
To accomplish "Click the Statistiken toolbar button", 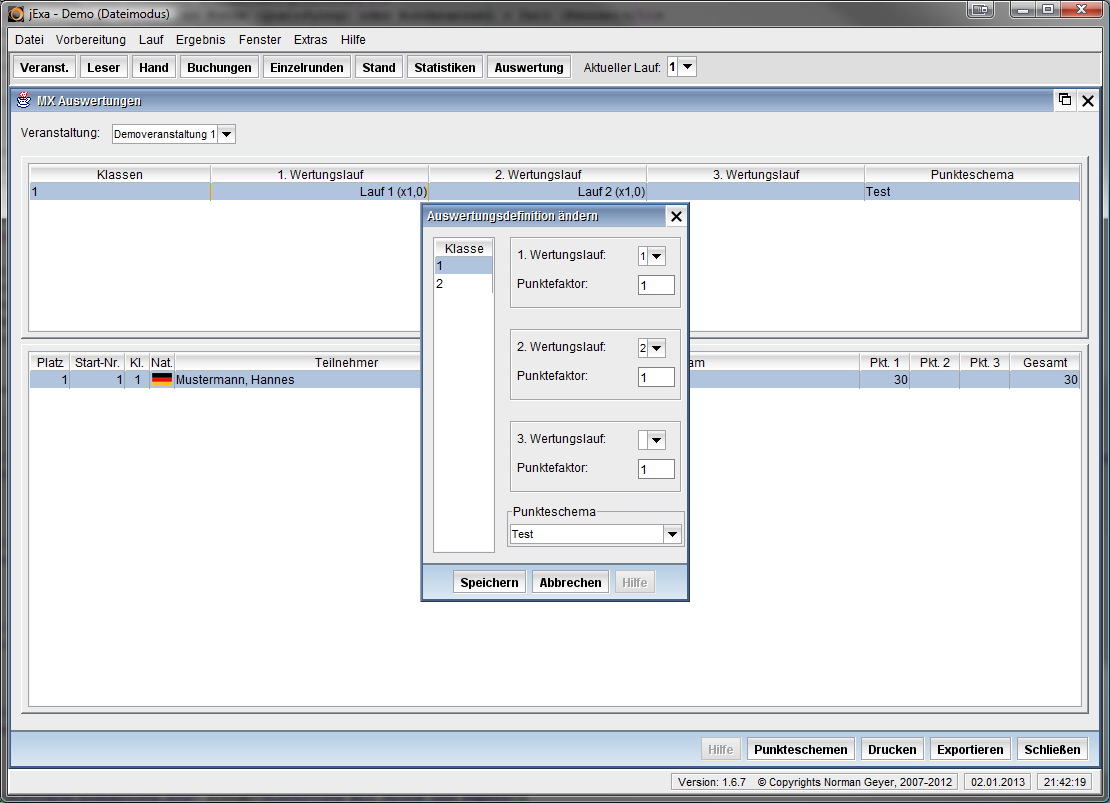I will coord(445,67).
